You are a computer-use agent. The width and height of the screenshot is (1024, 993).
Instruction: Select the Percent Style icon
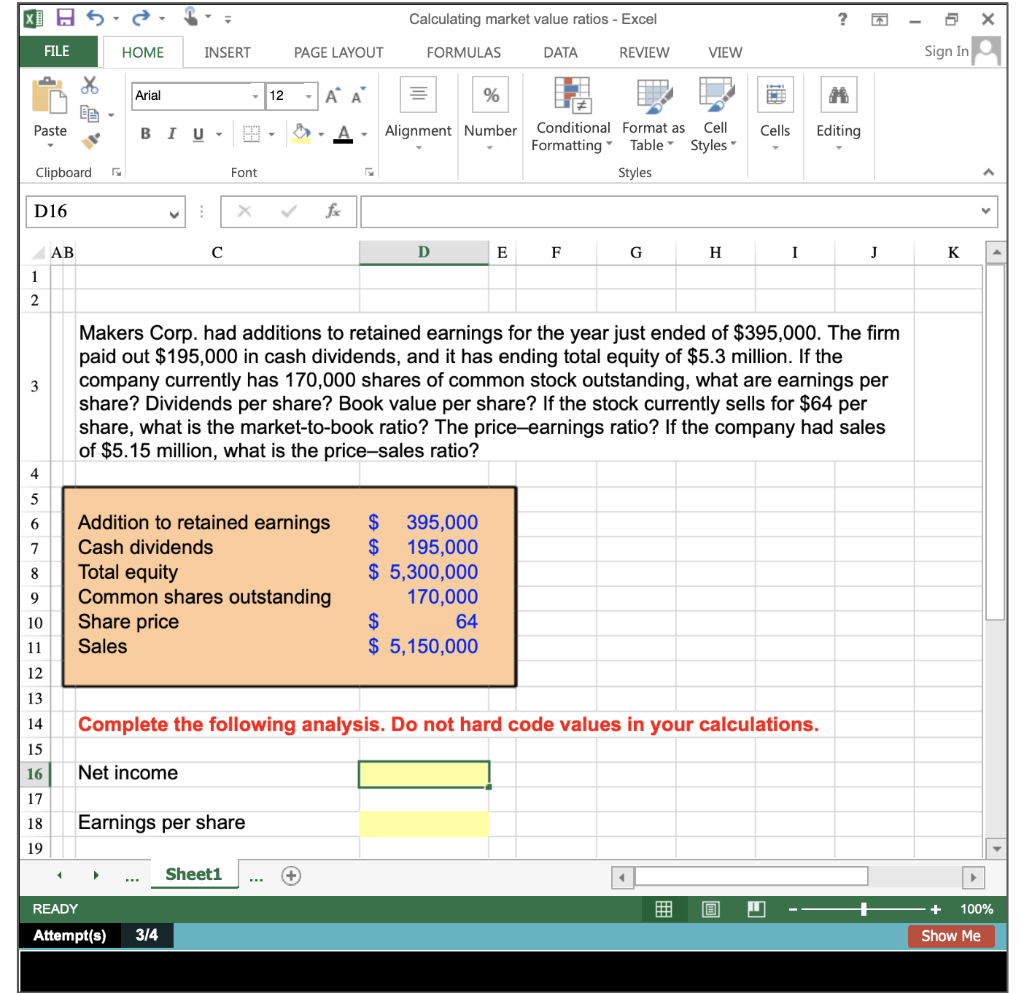489,94
